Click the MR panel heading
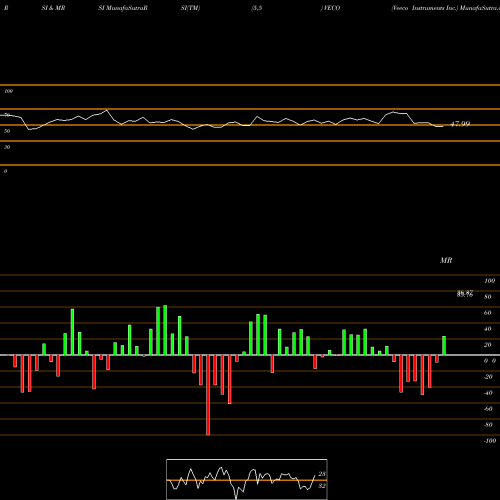The height and width of the screenshot is (500, 500). click(x=446, y=260)
